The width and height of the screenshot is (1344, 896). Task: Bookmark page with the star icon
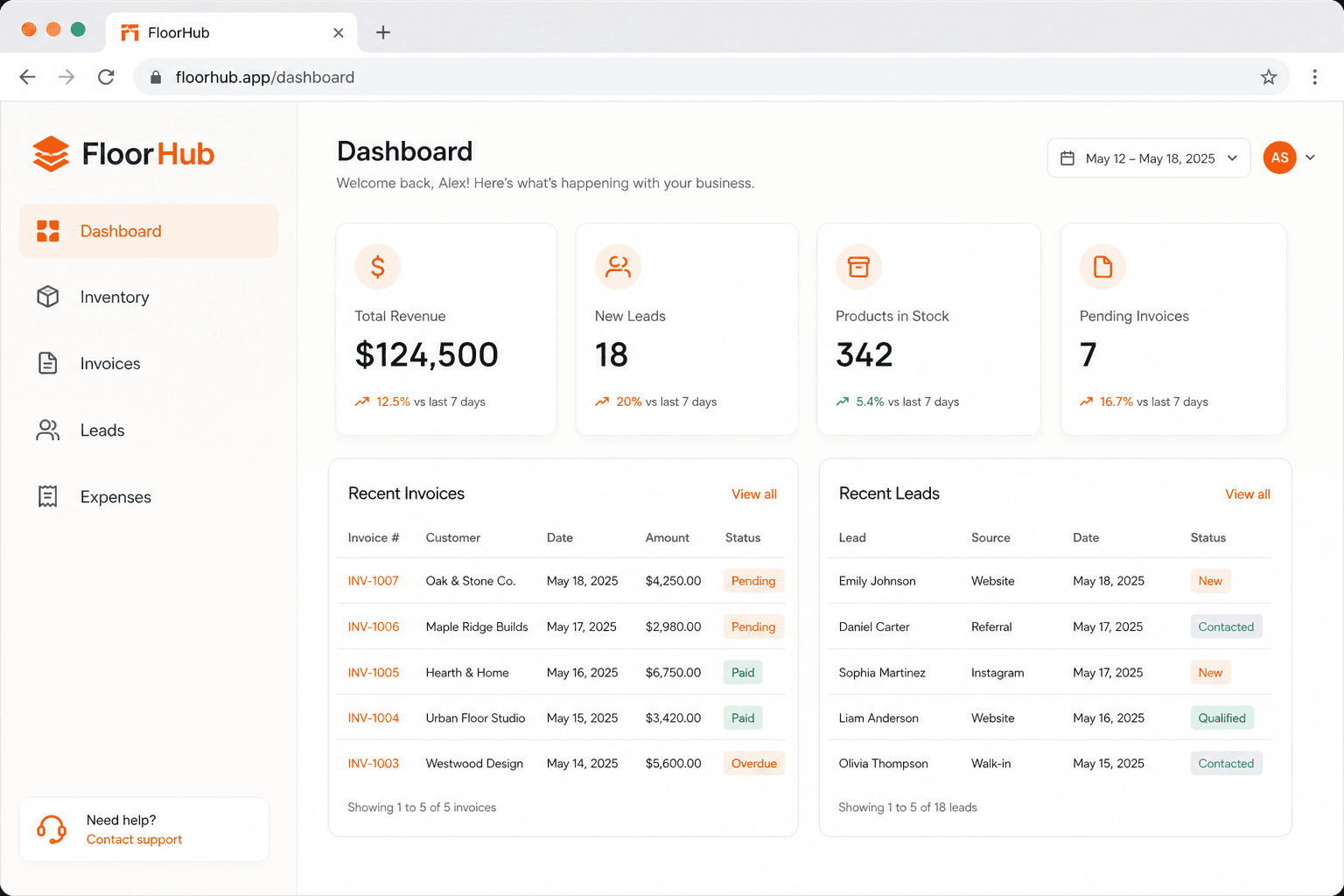(1269, 77)
